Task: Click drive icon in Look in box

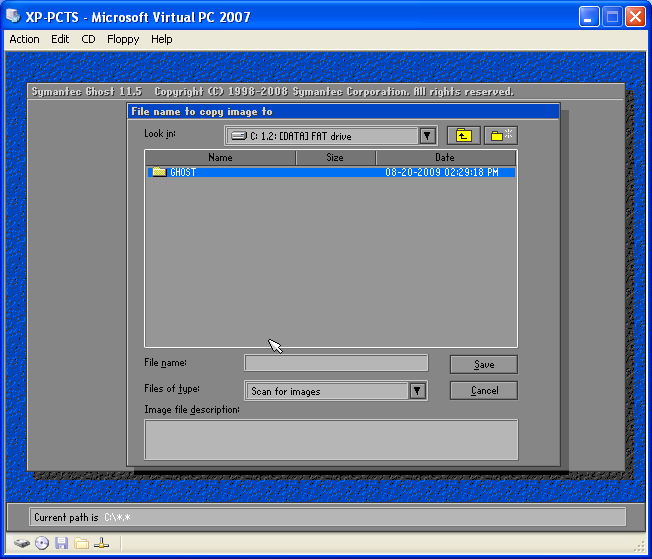Action: point(239,136)
